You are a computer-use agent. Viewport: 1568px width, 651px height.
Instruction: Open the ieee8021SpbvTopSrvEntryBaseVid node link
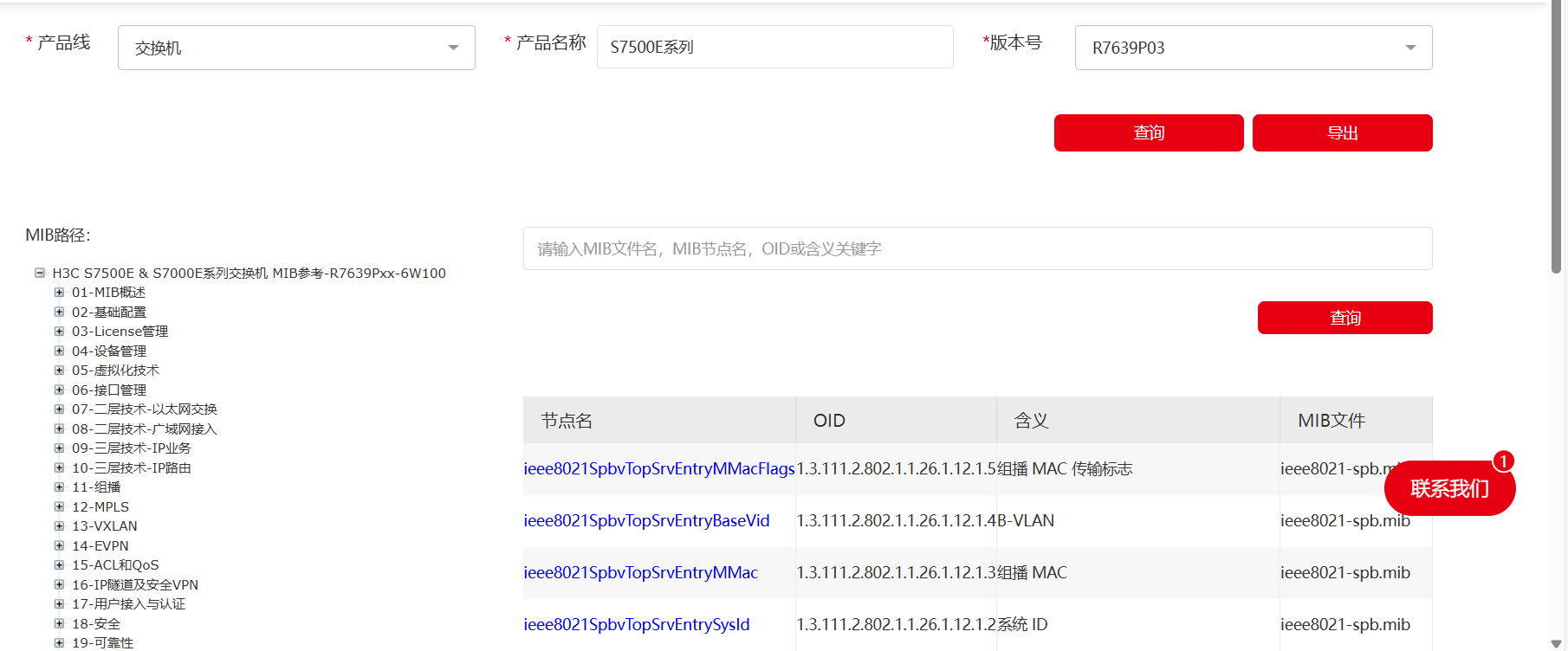pos(646,520)
